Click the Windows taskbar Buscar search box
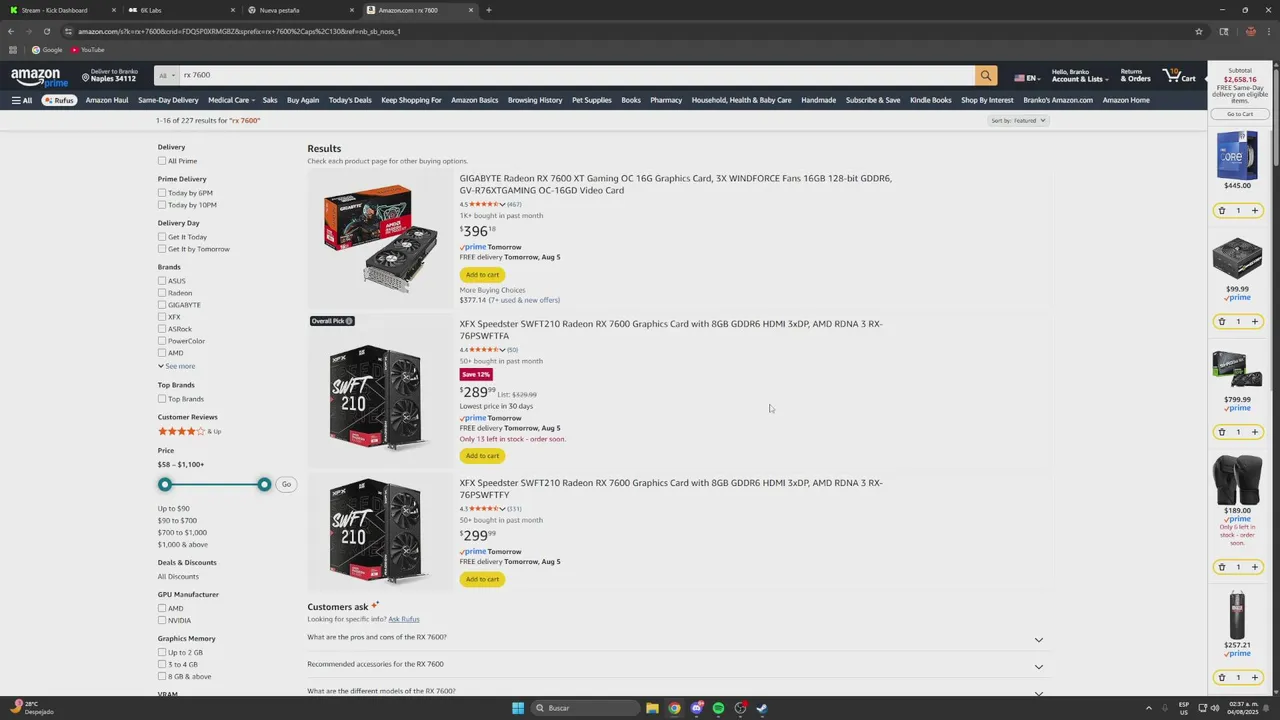 [585, 708]
